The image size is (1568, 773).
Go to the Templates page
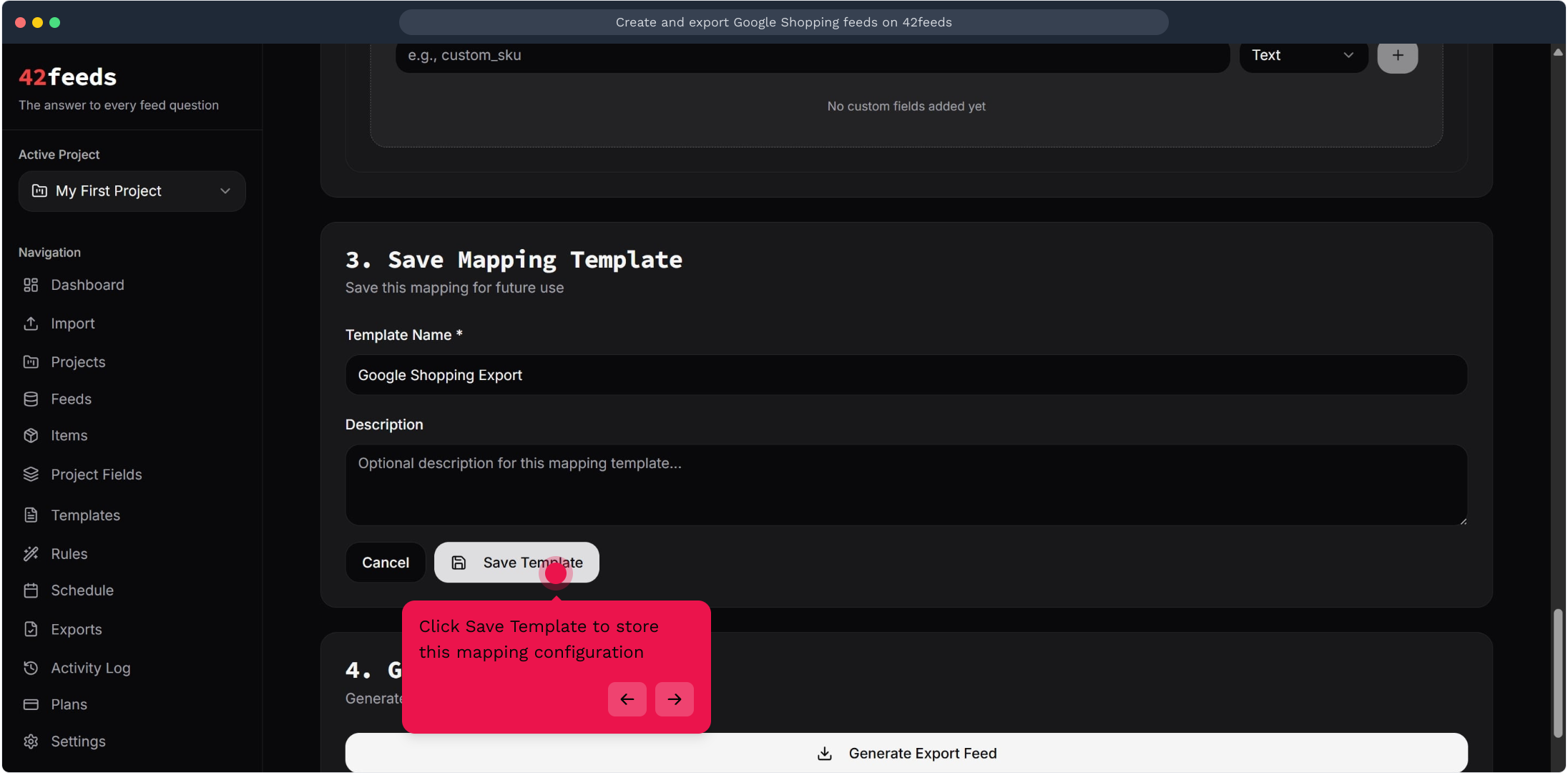pos(85,515)
